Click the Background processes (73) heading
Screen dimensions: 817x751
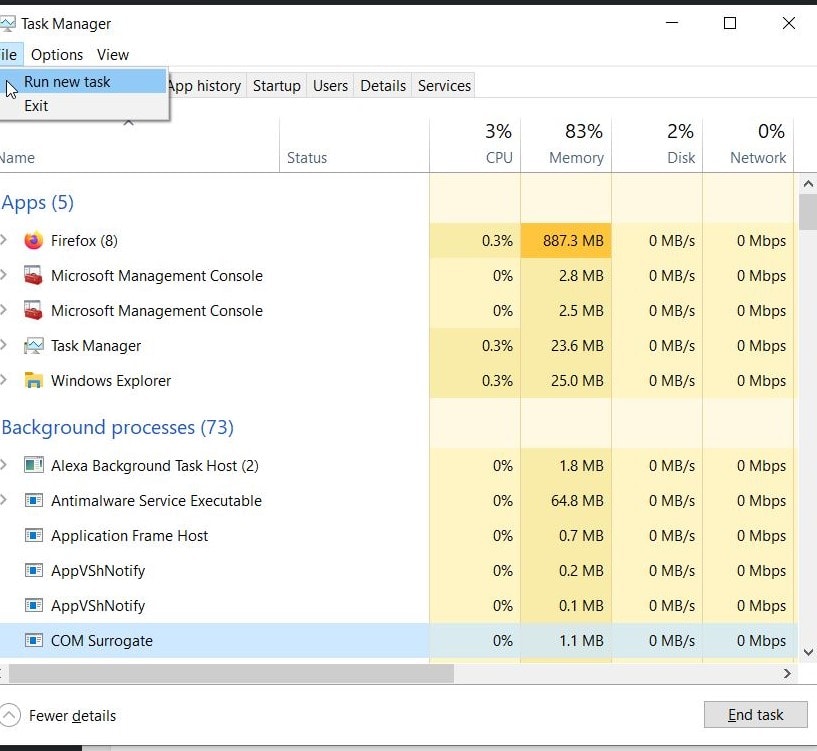click(118, 427)
